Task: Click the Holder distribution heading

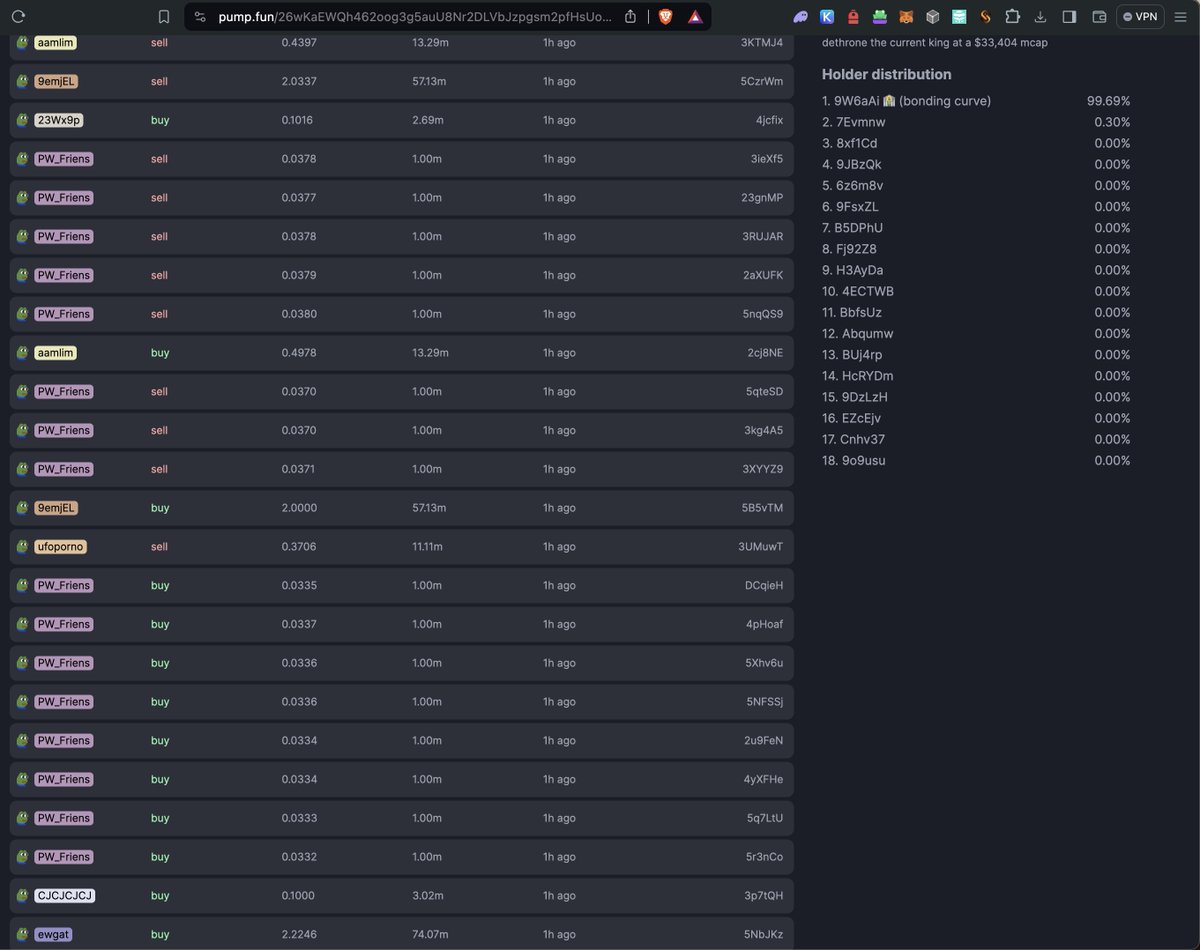Action: click(887, 74)
